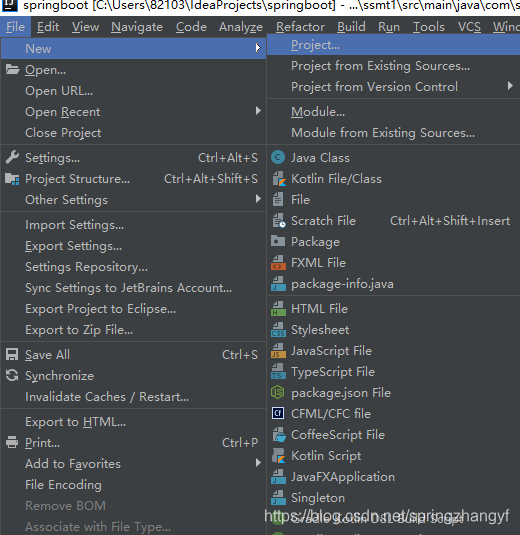520x535 pixels.
Task: Expand the Add to Favorites submenu arrow
Action: click(x=258, y=463)
